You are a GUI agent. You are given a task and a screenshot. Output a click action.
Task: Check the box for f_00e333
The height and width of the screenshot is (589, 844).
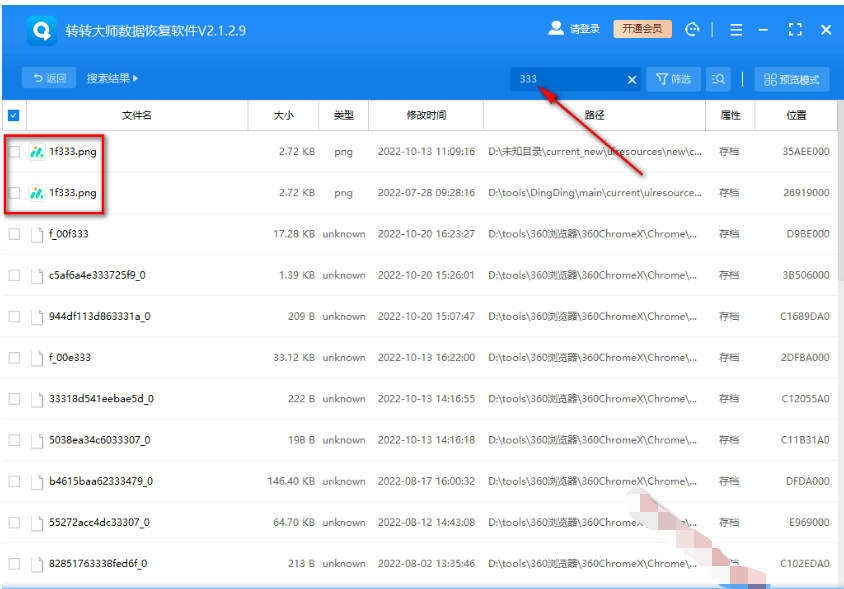(14, 357)
